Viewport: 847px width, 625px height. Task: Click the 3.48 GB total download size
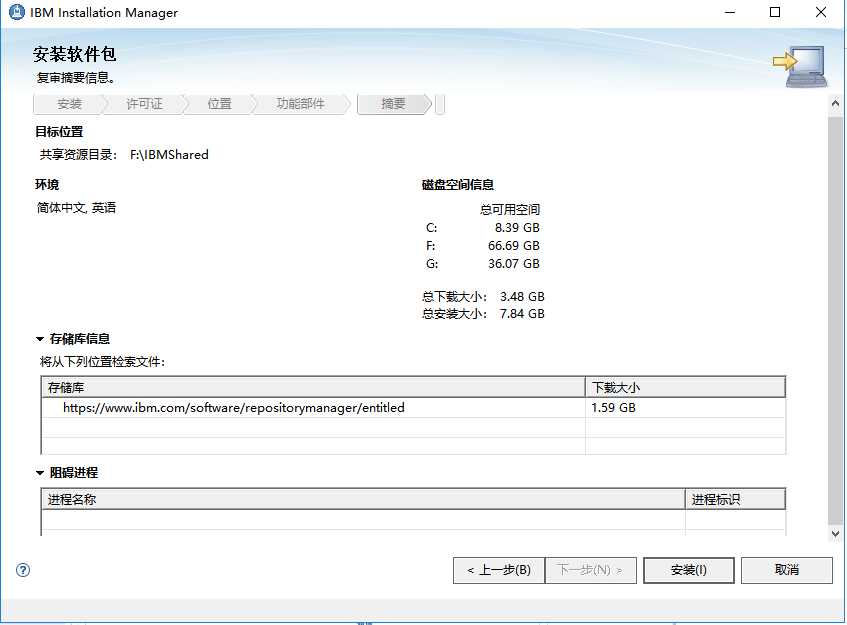coord(522,297)
